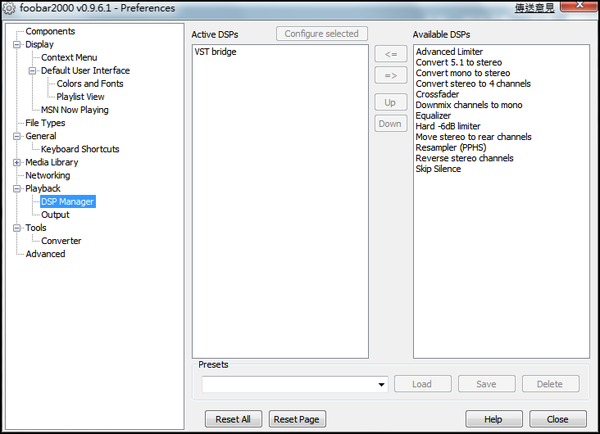The image size is (600, 434).
Task: Select the File Types page
Action: point(45,123)
